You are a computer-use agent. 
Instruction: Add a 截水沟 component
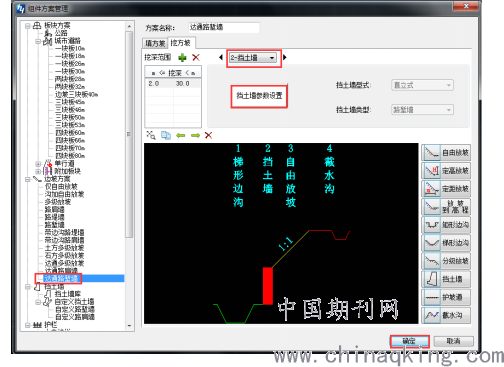[x=446, y=315]
